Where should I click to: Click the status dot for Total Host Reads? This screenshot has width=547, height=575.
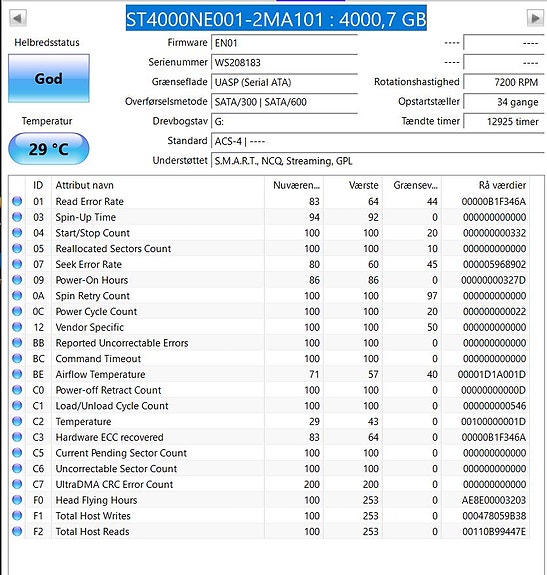[17, 531]
